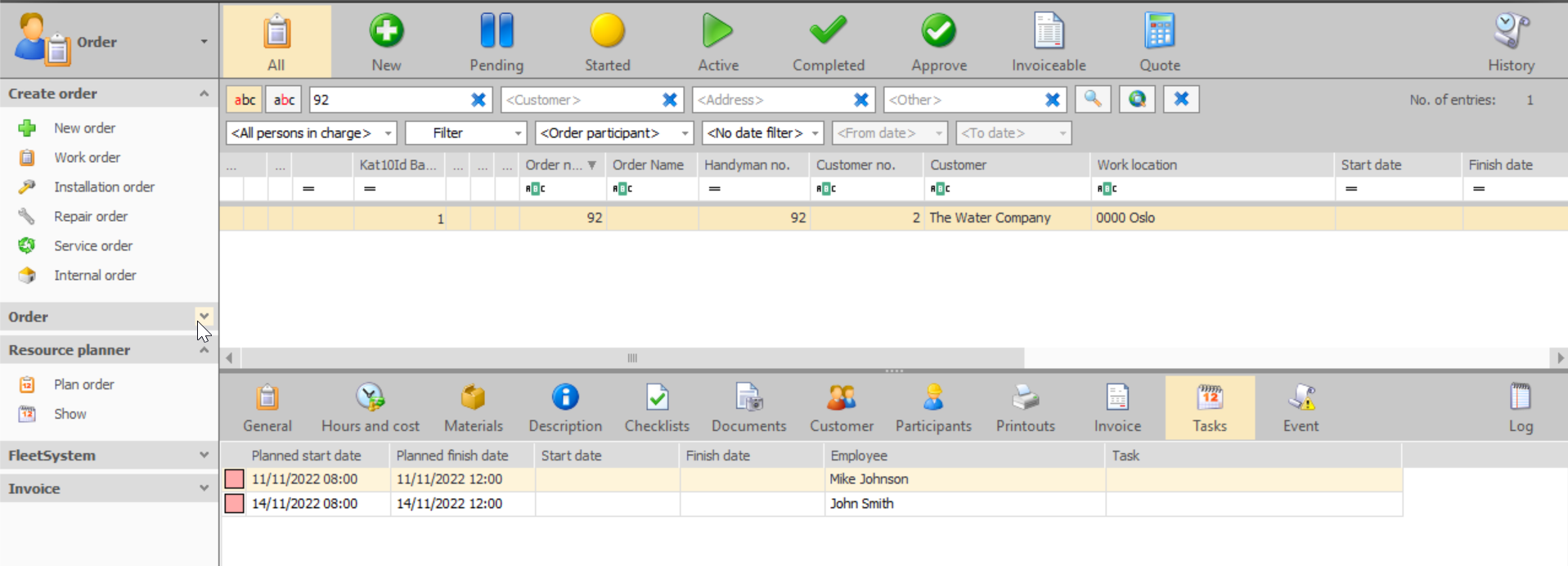This screenshot has width=1568, height=566.
Task: Open Plan order in Resource planner
Action: tap(83, 384)
